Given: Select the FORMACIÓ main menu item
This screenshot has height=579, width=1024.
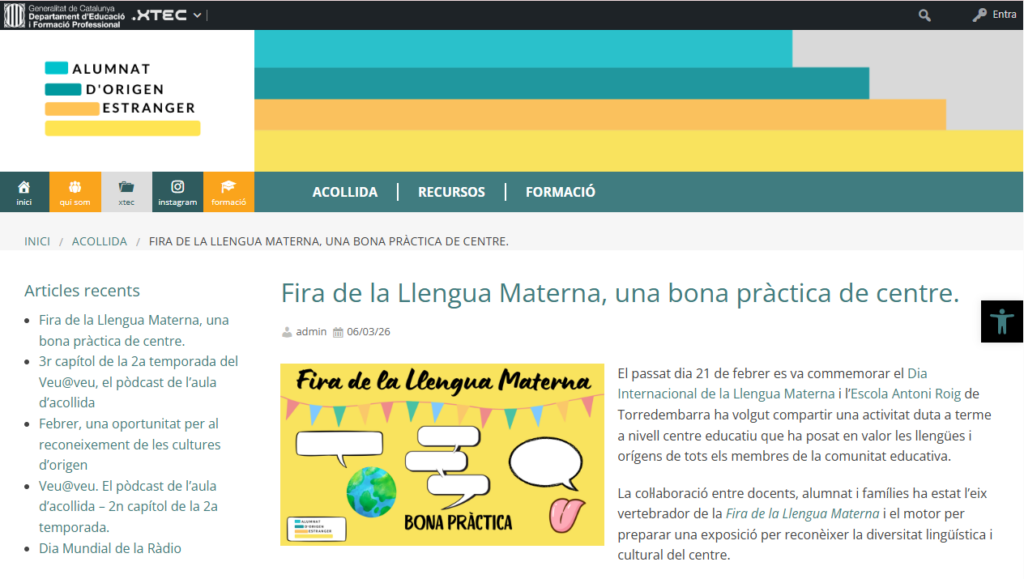Looking at the screenshot, I should coord(560,192).
